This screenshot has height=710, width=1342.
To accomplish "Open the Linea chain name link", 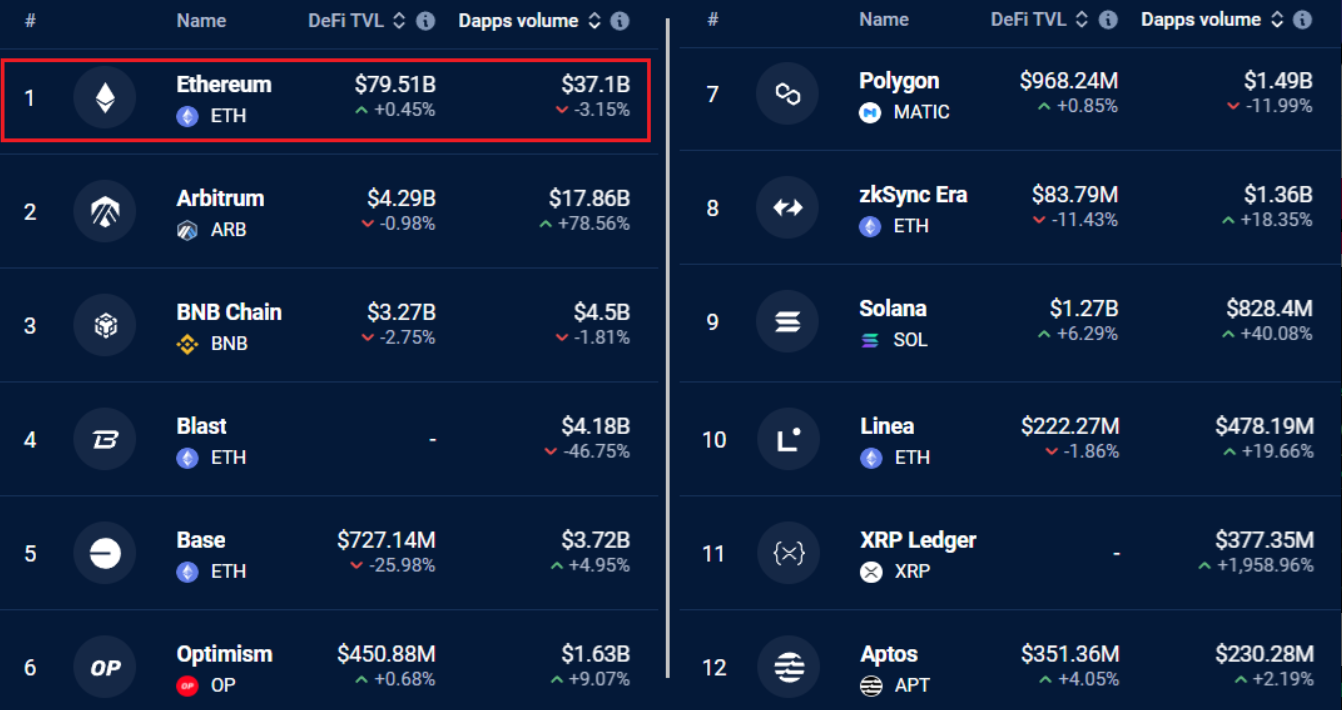I will [887, 426].
